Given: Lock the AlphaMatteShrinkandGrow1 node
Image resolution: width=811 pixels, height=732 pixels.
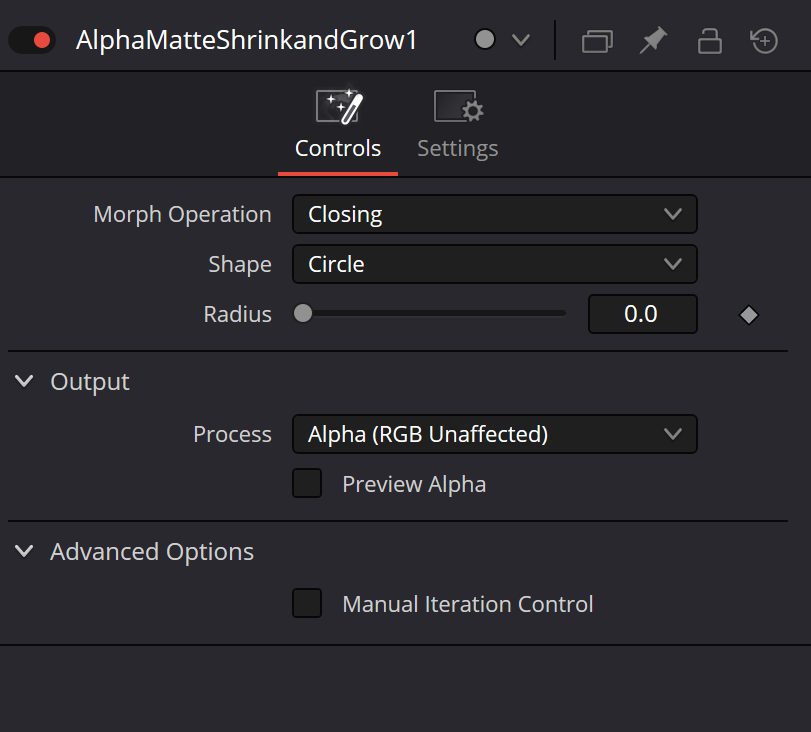Looking at the screenshot, I should coord(710,41).
